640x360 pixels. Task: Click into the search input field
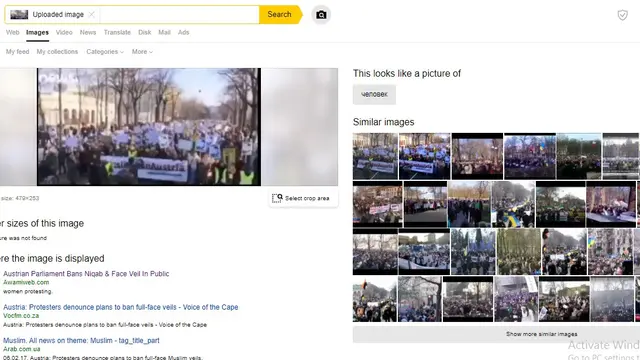pos(179,14)
